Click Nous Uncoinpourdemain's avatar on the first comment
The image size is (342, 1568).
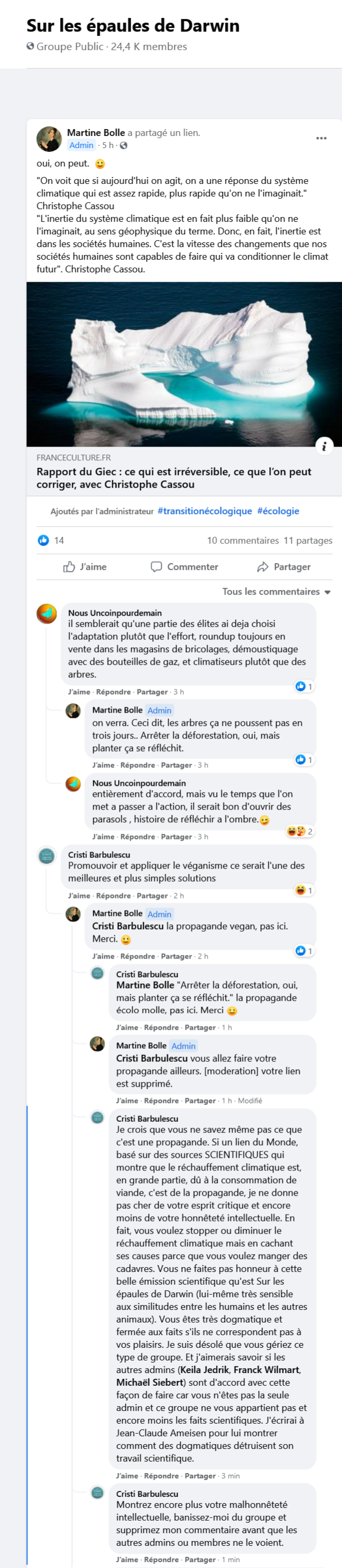(47, 614)
